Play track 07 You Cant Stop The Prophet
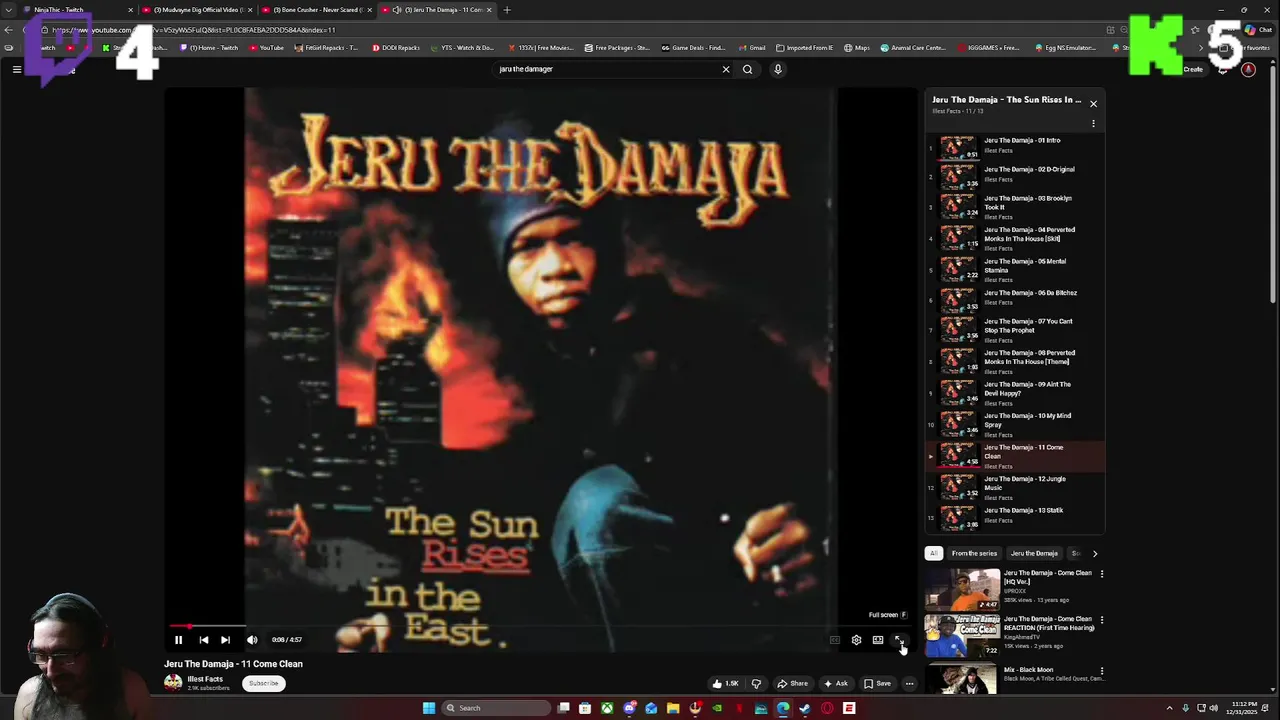This screenshot has width=1280, height=720. pyautogui.click(x=1015, y=331)
